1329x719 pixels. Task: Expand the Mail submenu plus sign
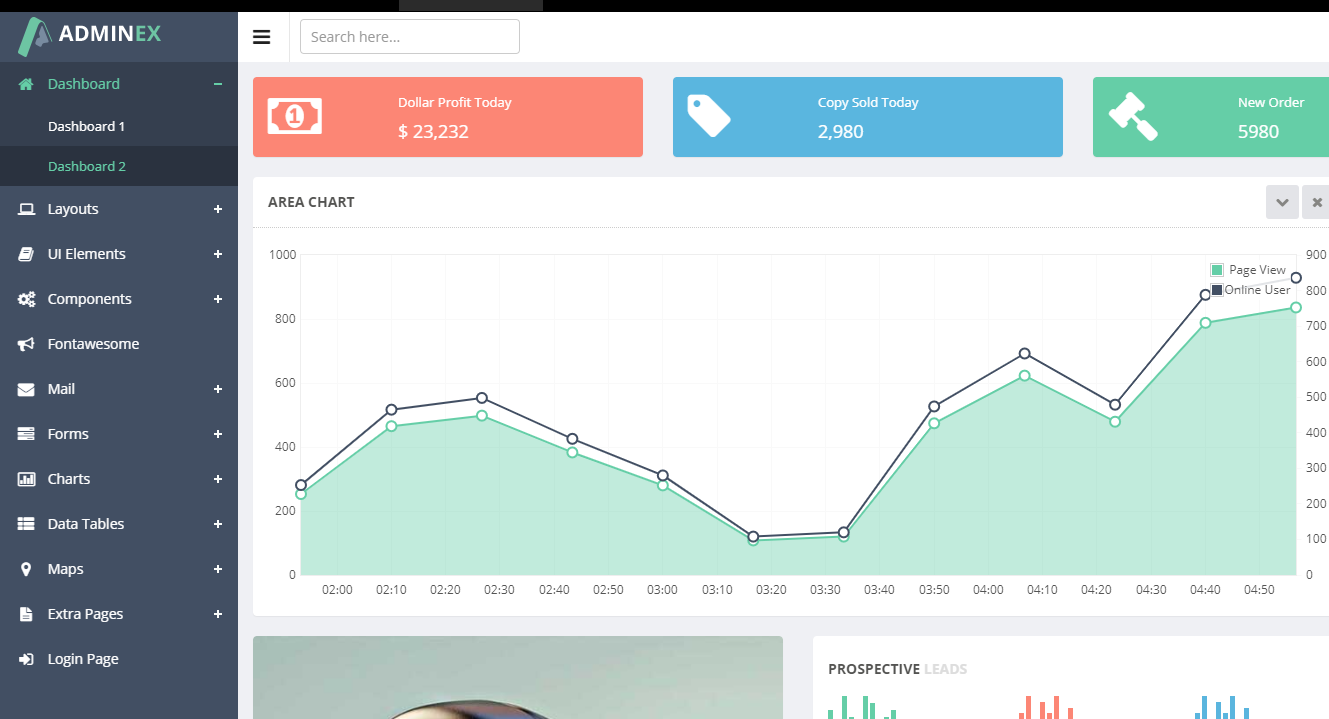pos(217,389)
